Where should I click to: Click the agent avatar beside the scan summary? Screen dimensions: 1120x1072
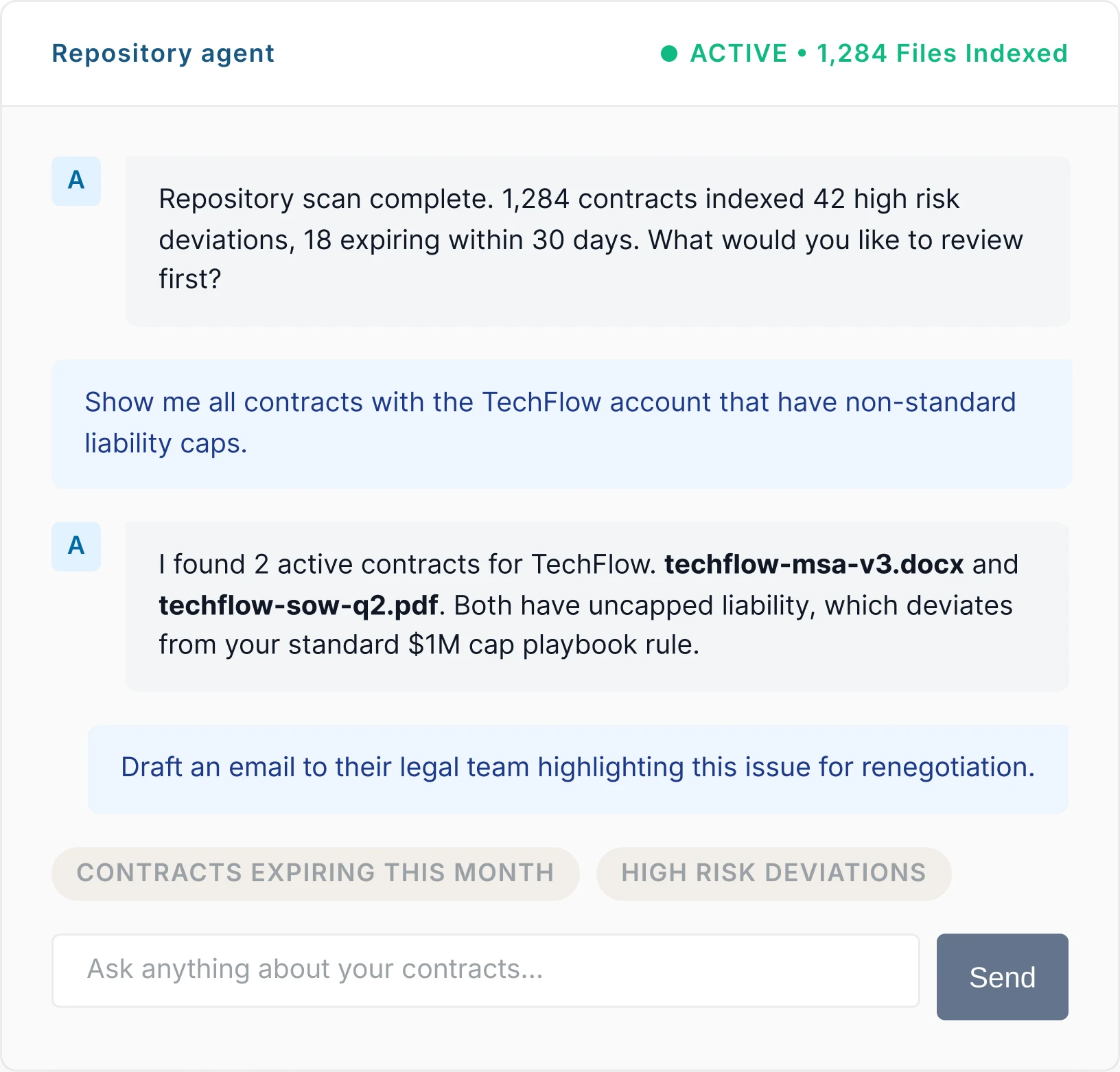pyautogui.click(x=75, y=180)
